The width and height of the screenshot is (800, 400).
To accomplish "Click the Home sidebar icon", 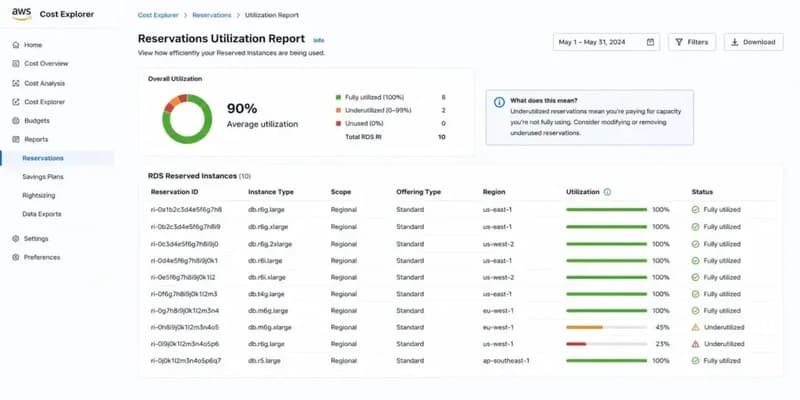I will (x=16, y=45).
